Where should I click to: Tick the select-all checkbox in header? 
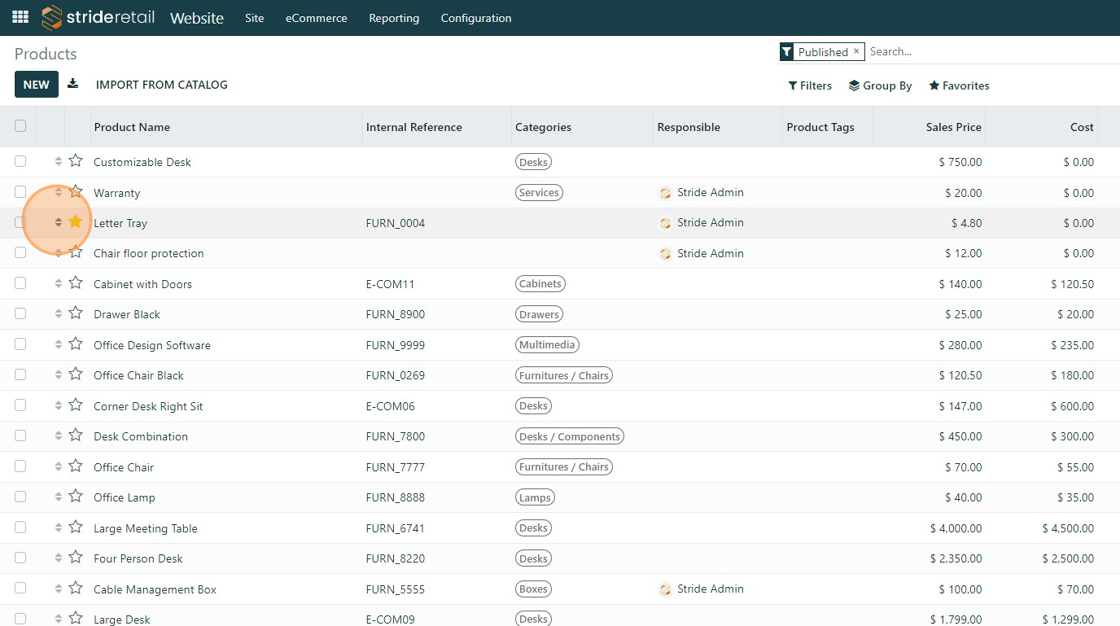(20, 126)
